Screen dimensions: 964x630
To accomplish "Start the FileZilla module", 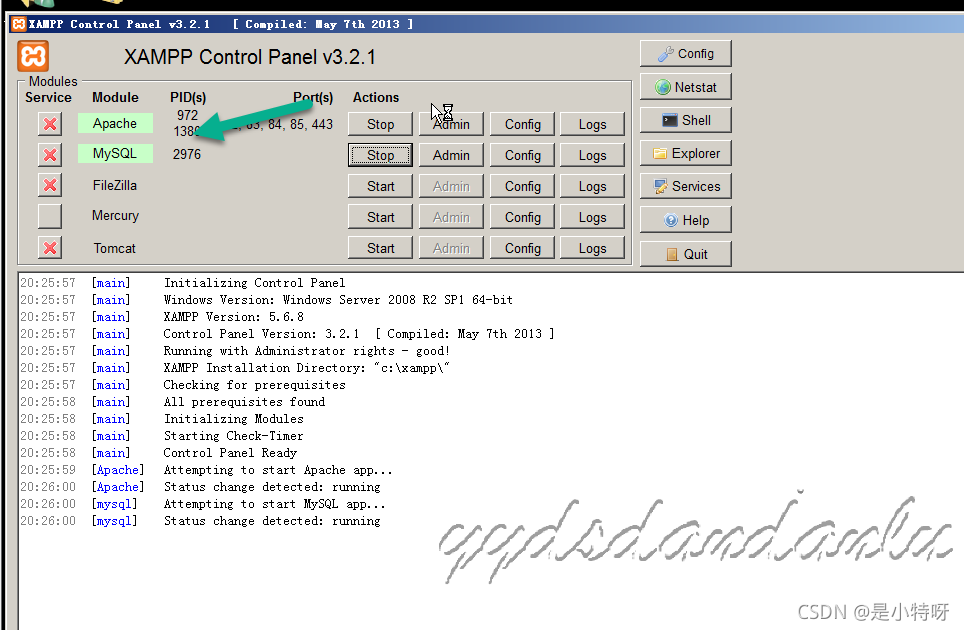I will coord(380,186).
